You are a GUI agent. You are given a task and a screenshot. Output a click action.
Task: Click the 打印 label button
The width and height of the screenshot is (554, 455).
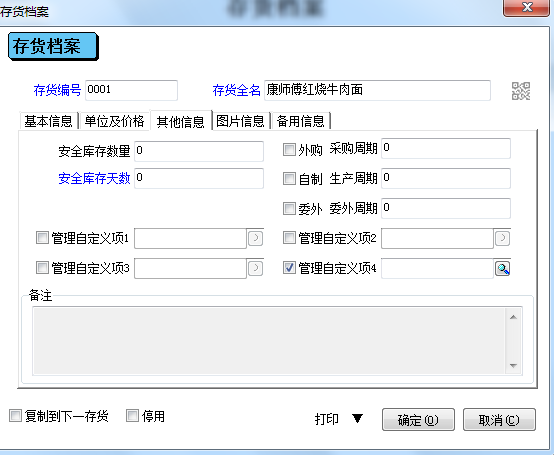coord(327,419)
